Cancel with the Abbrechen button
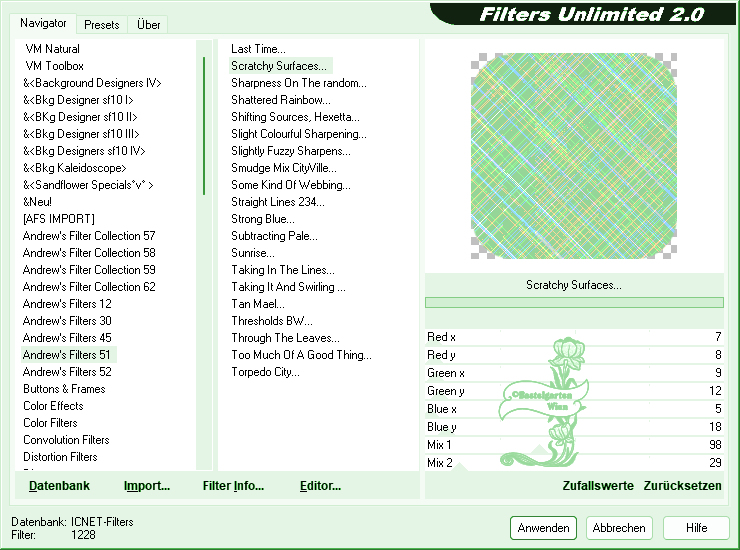 click(x=619, y=528)
